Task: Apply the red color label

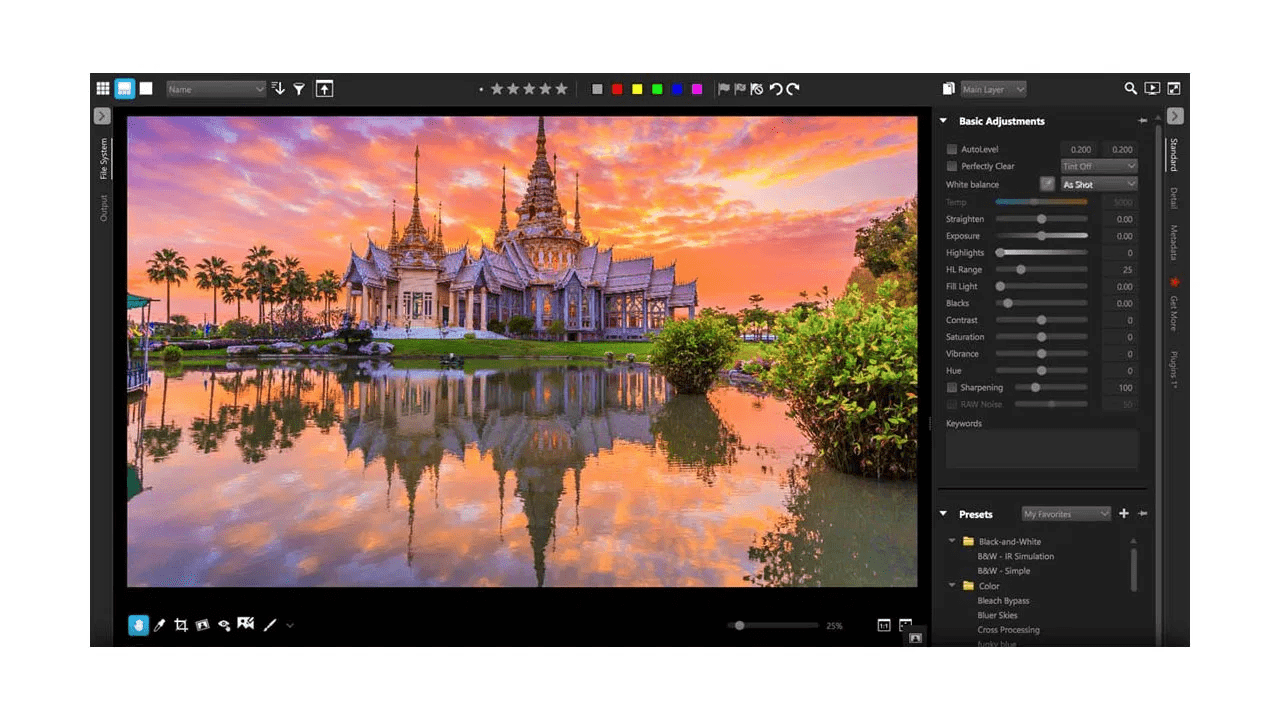Action: [x=617, y=89]
